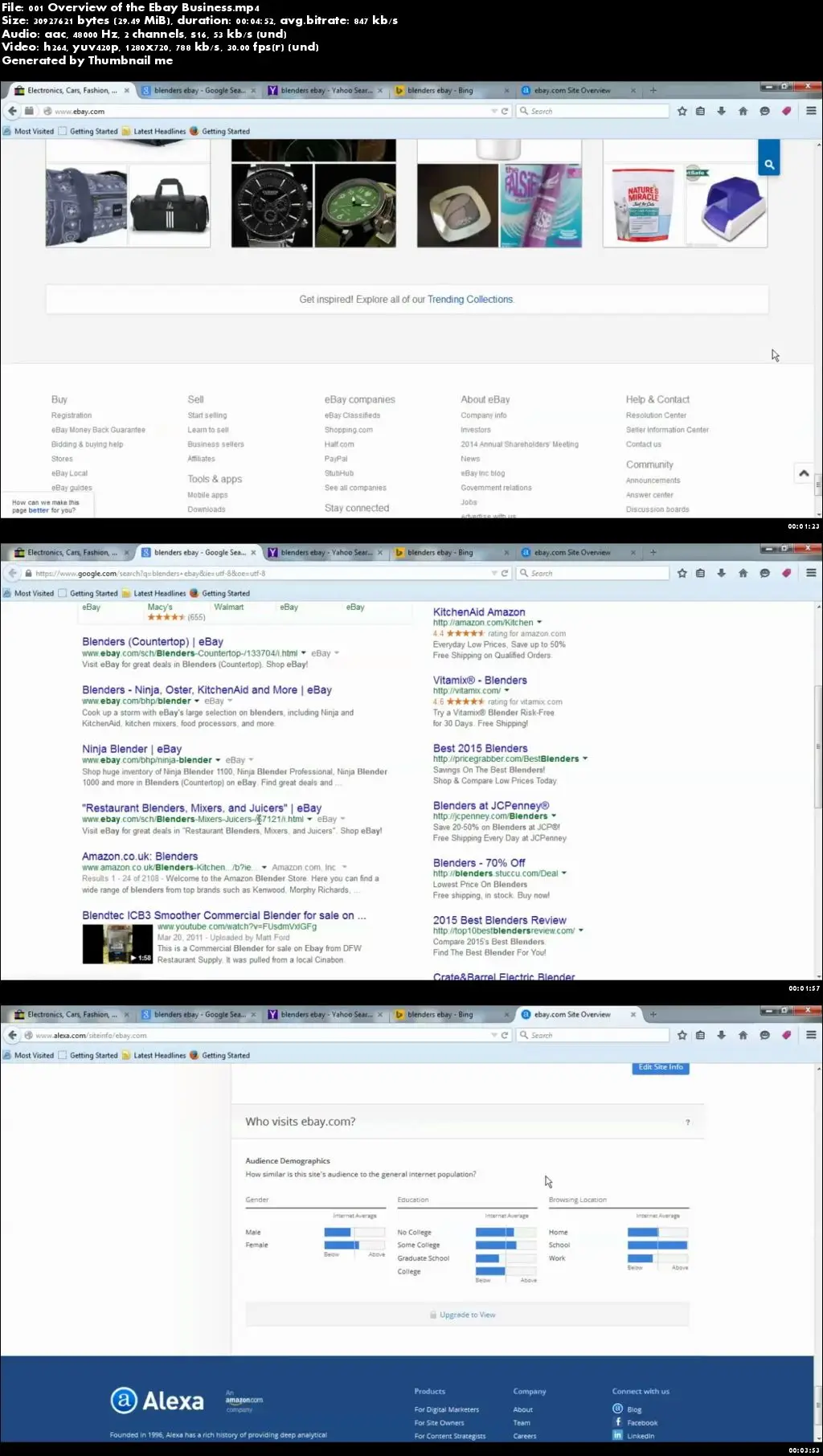Expand the arrow next to the jcpenney.com/Blenders ad URL
The width and height of the screenshot is (823, 1456).
[x=553, y=816]
